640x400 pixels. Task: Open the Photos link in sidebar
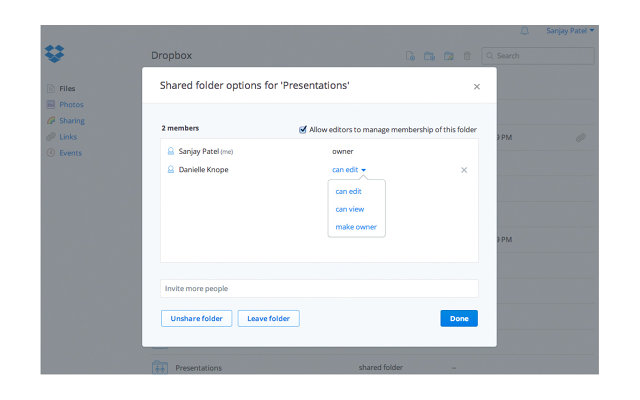(71, 104)
